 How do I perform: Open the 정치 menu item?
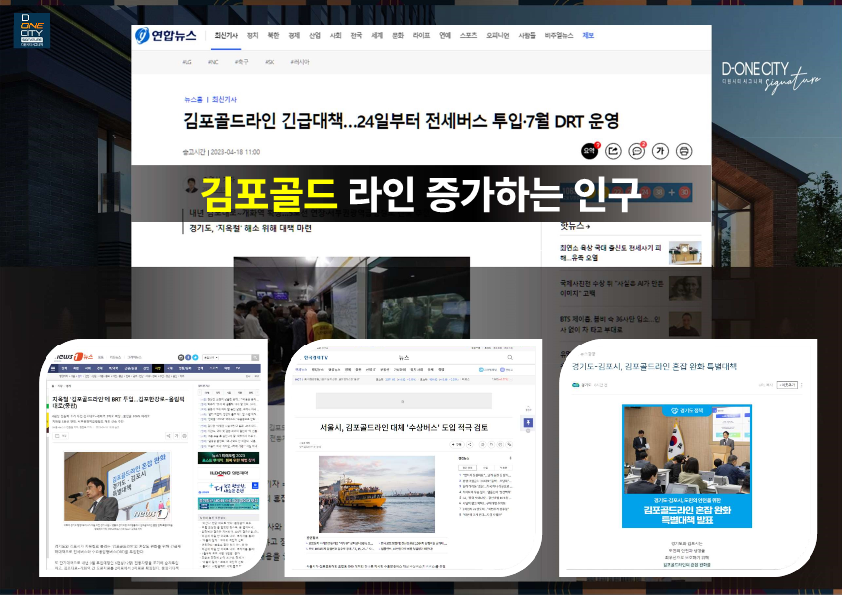click(252, 35)
